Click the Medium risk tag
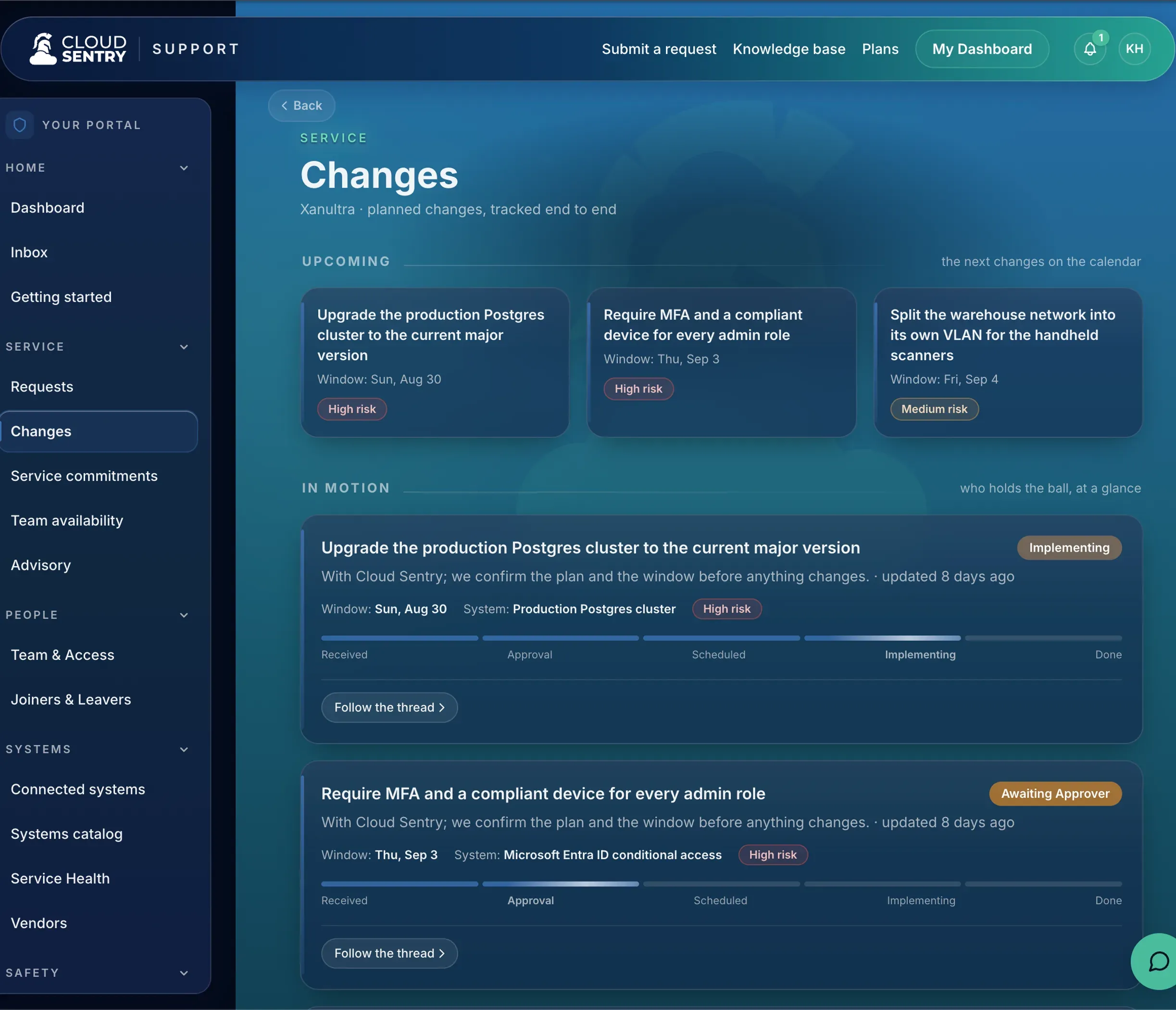 (934, 409)
